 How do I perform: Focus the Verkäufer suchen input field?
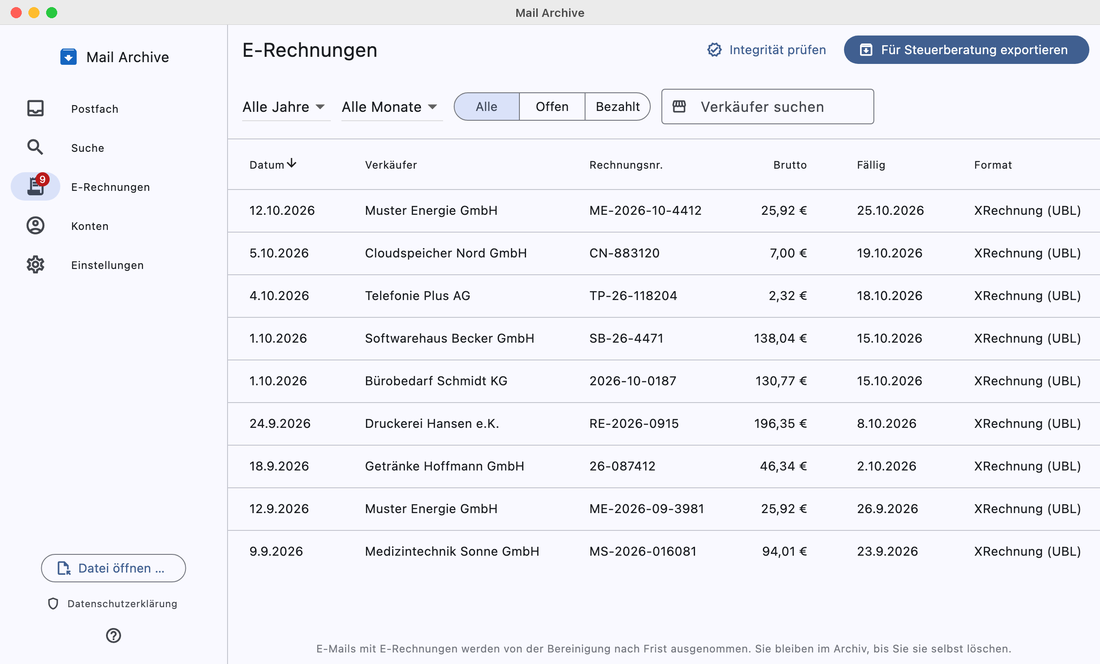tap(767, 107)
